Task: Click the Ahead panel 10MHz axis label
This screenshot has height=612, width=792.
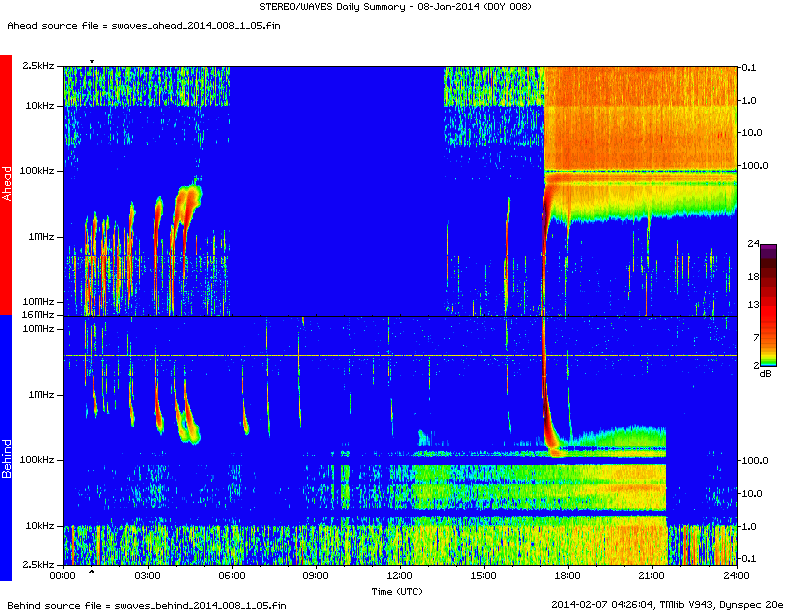Action: [x=38, y=301]
